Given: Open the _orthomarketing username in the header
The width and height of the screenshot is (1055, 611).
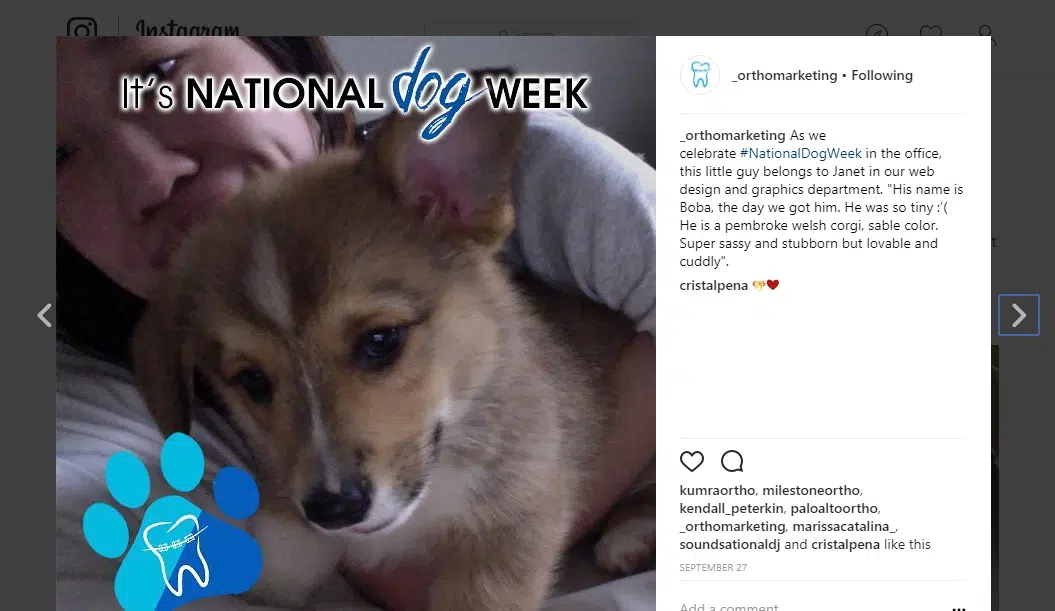Looking at the screenshot, I should coord(785,75).
